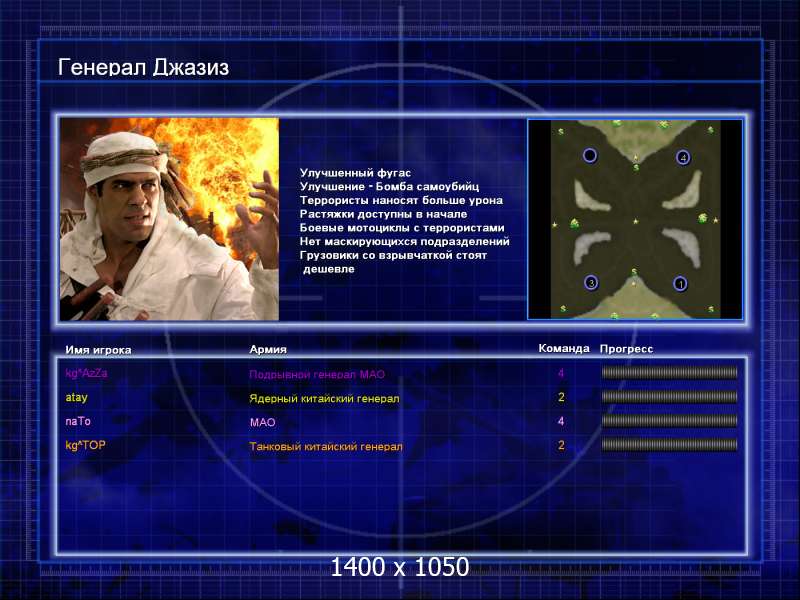This screenshot has height=600, width=800.
Task: Click 'Нет маскирующихся подразделений' line
Action: pos(405,241)
